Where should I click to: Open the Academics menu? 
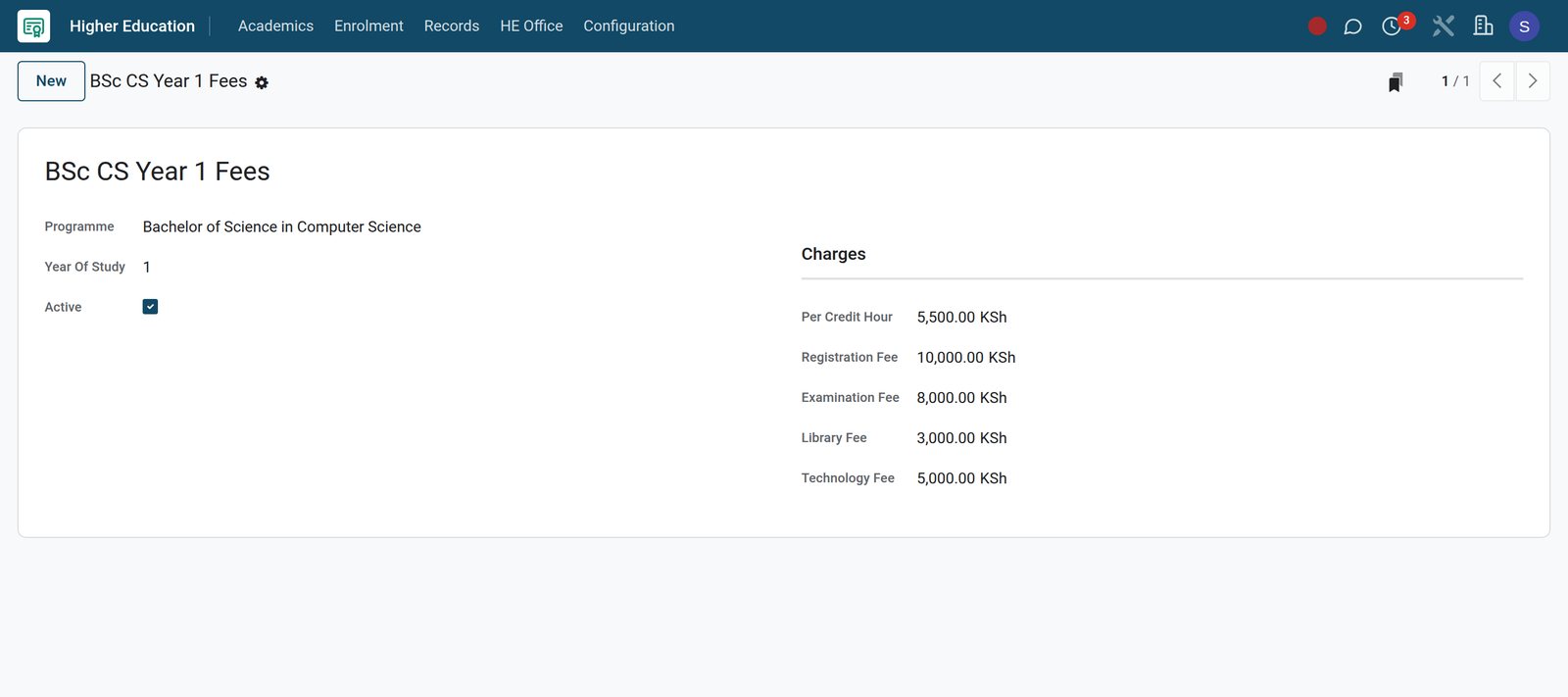click(275, 26)
